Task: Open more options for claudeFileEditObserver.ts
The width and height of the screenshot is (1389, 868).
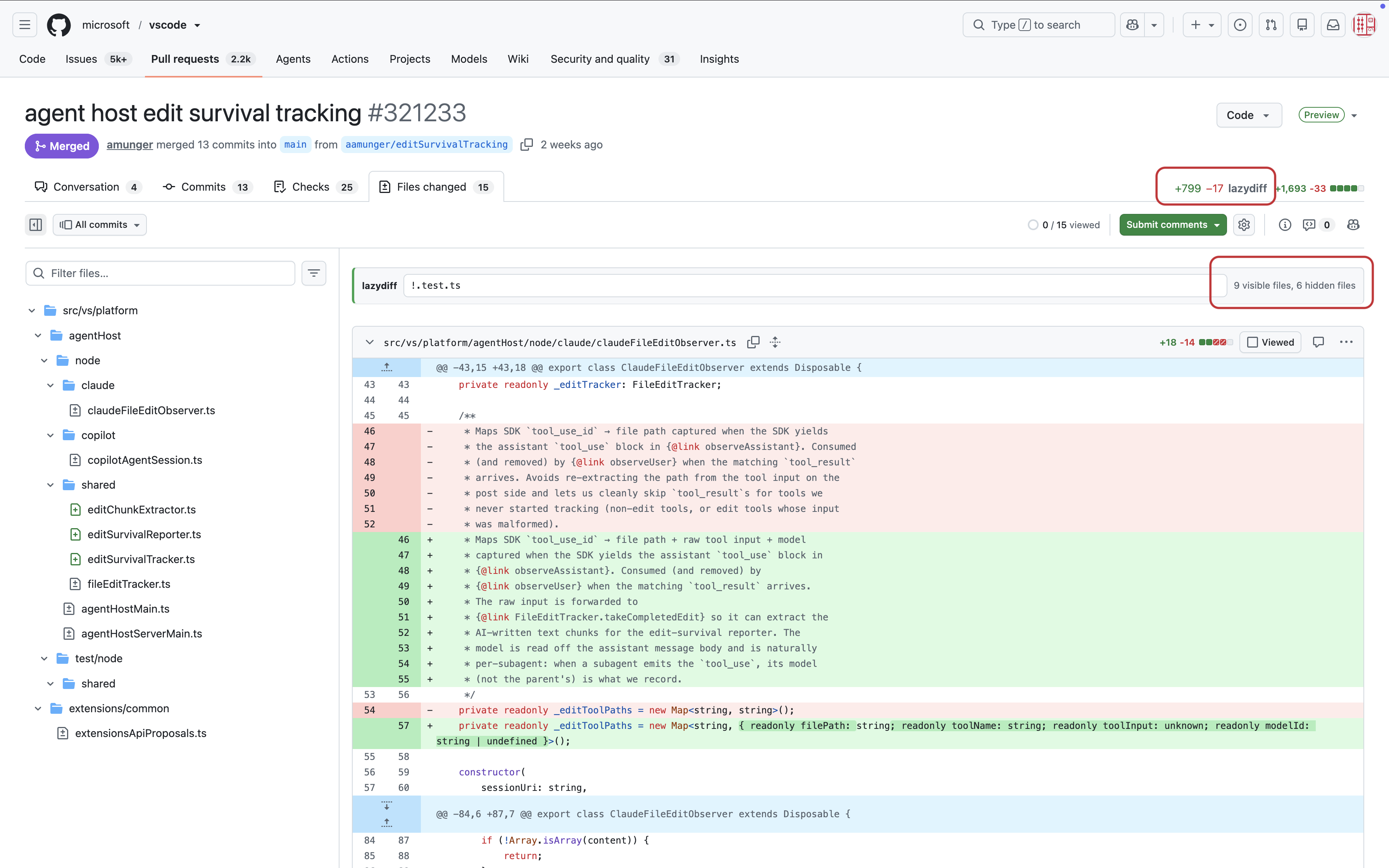Action: click(1346, 342)
